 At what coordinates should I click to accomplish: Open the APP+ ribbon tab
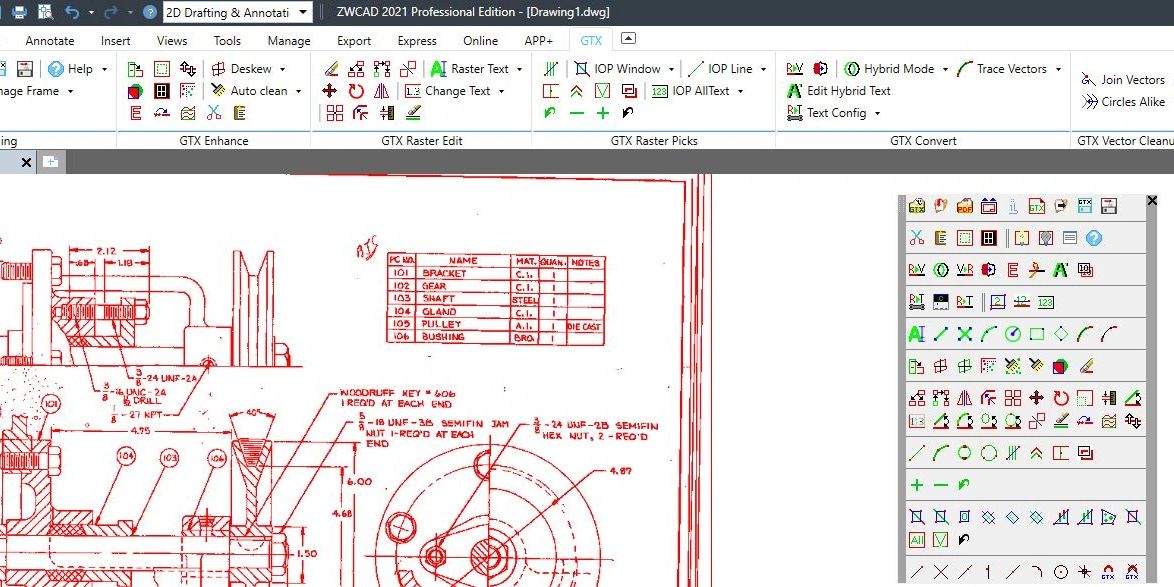click(x=538, y=40)
